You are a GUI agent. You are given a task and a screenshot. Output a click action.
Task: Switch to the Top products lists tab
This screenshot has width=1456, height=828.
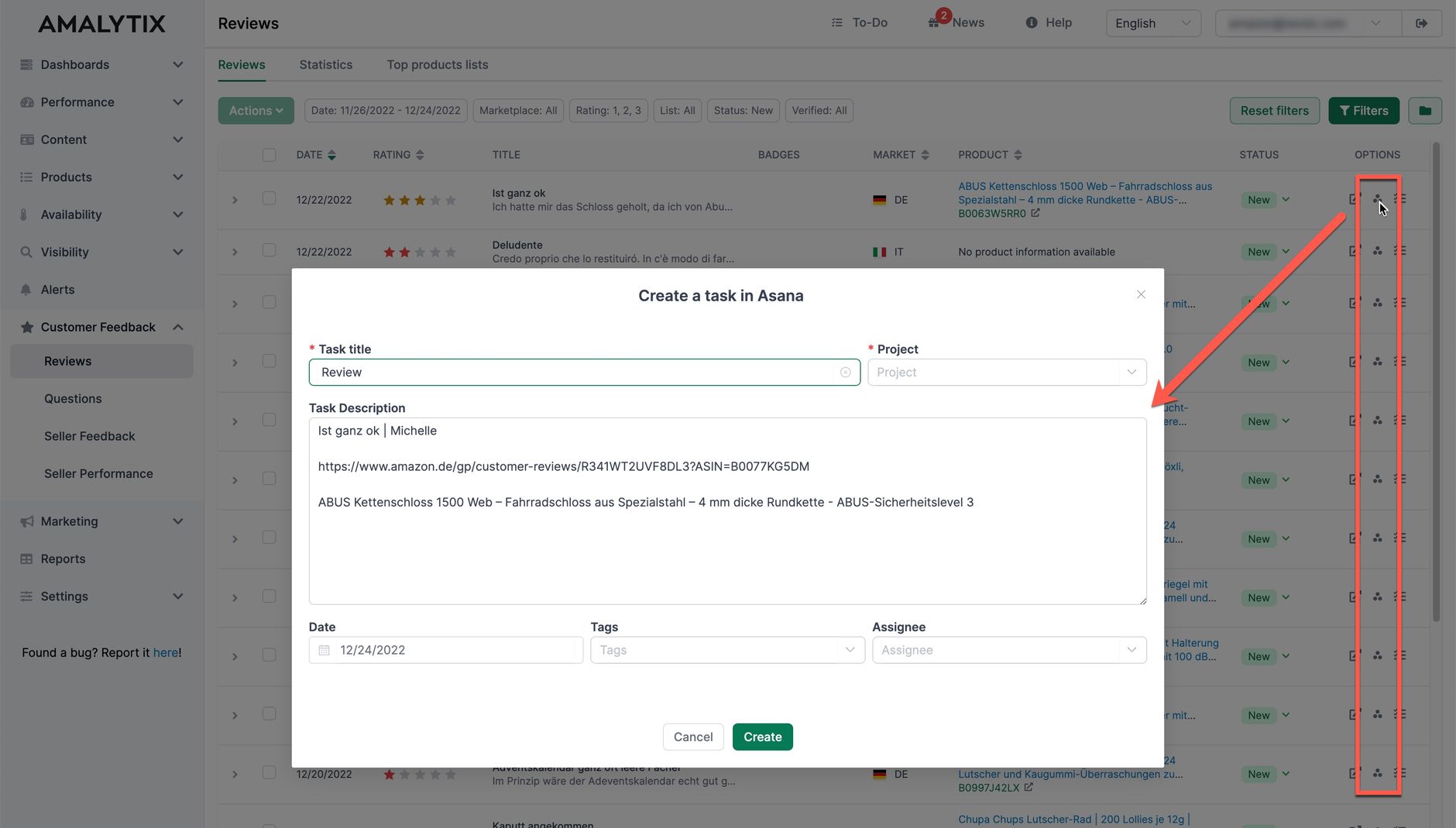pyautogui.click(x=438, y=65)
